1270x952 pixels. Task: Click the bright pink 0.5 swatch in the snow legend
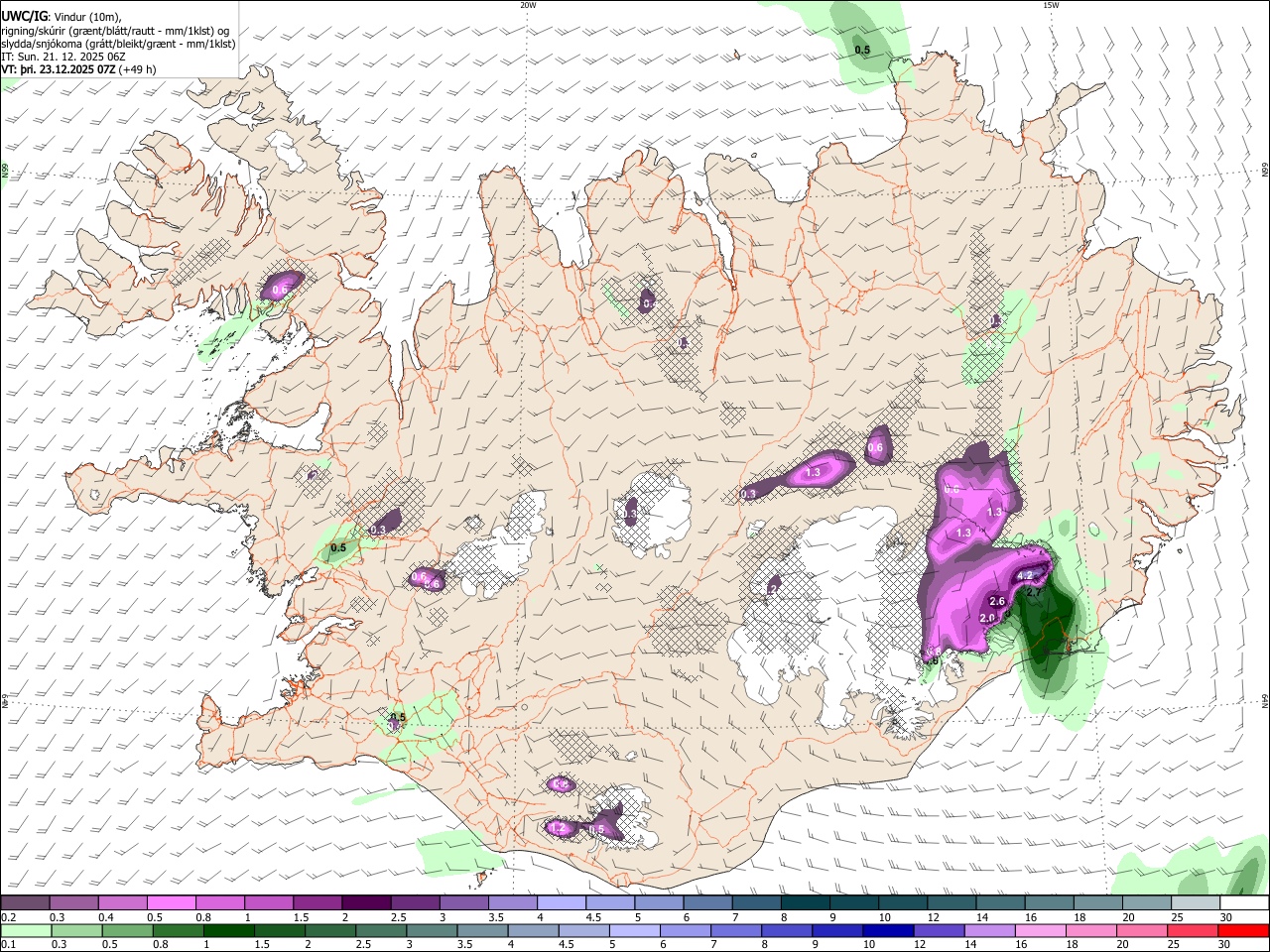coord(172,902)
